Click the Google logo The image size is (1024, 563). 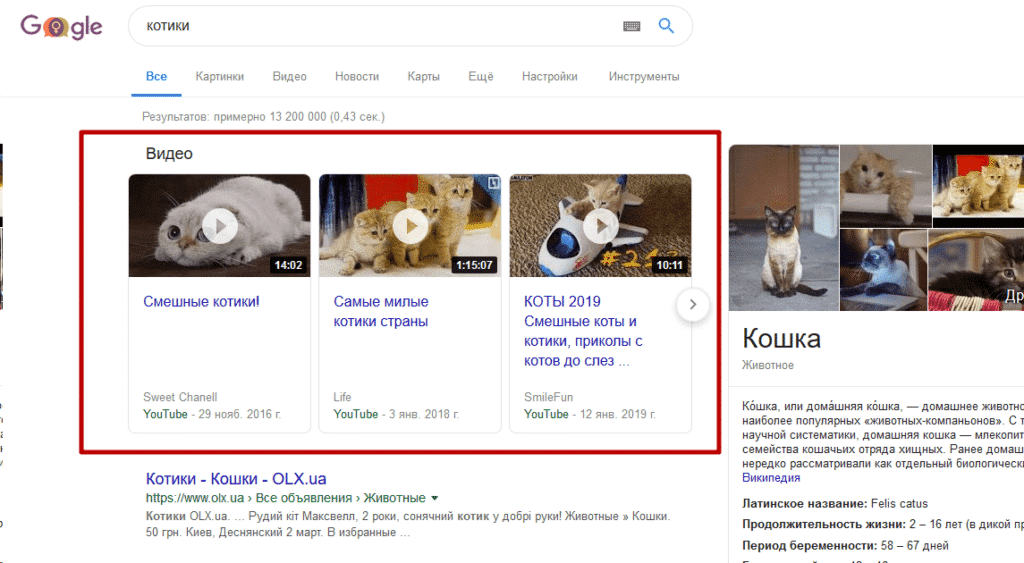tap(61, 26)
